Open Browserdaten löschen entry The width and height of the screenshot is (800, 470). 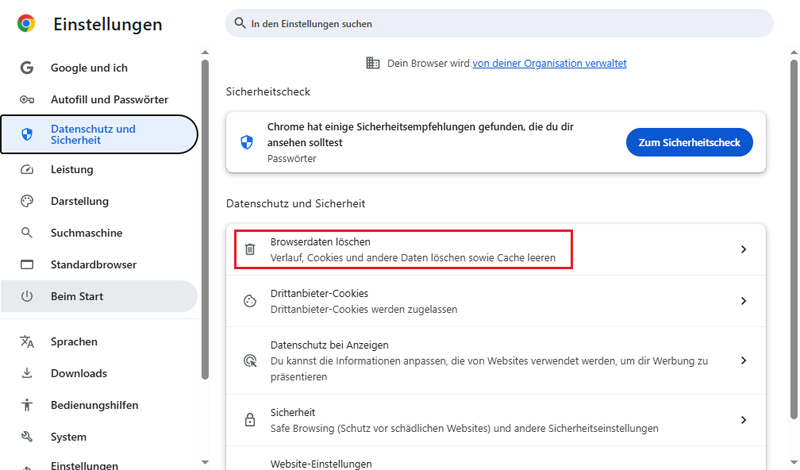[x=495, y=249]
